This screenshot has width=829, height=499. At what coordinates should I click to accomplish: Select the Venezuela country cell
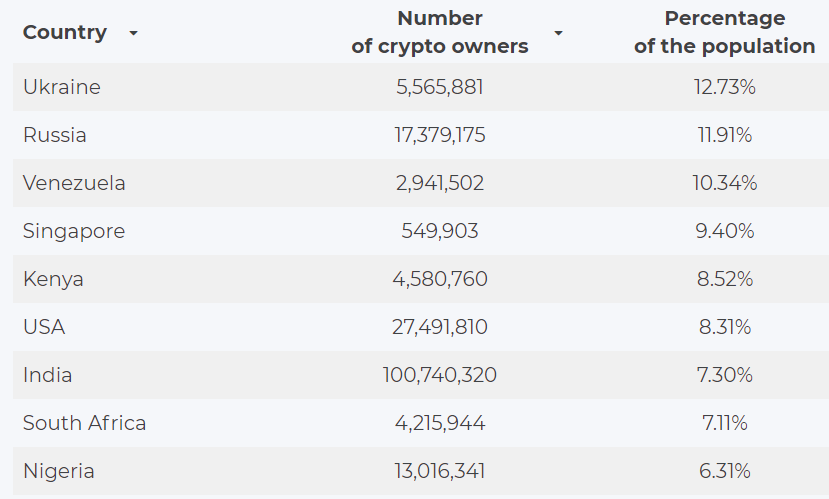click(x=74, y=183)
